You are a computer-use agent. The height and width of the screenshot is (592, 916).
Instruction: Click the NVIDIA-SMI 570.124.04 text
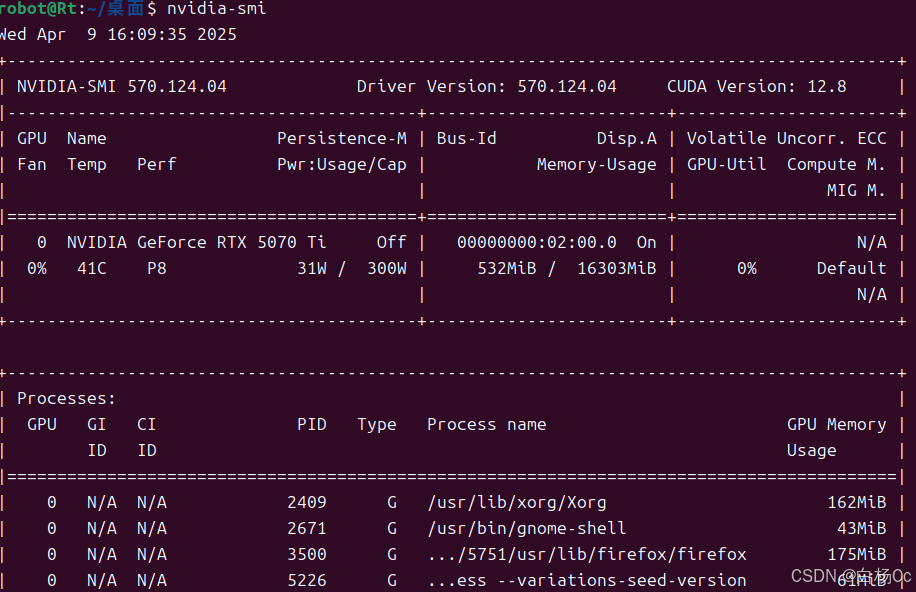[x=122, y=86]
